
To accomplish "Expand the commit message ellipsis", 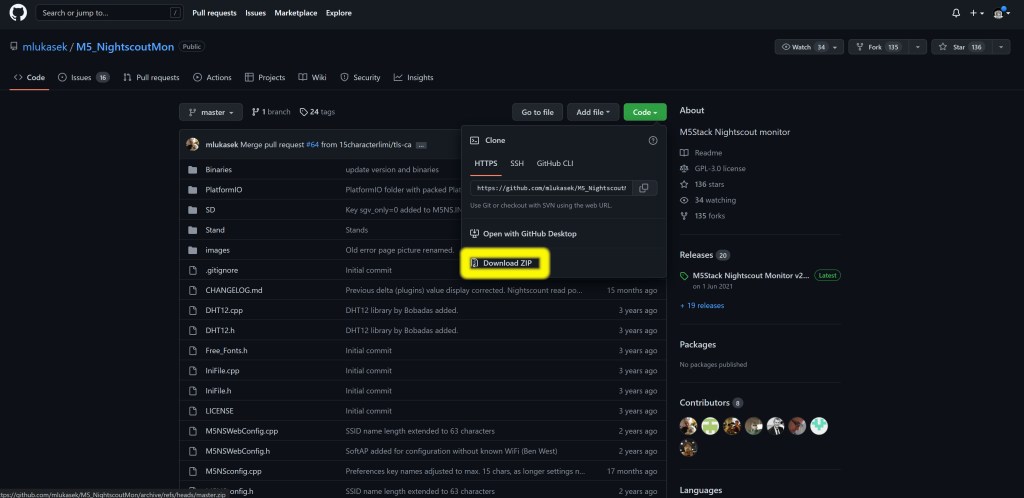I will pos(421,145).
